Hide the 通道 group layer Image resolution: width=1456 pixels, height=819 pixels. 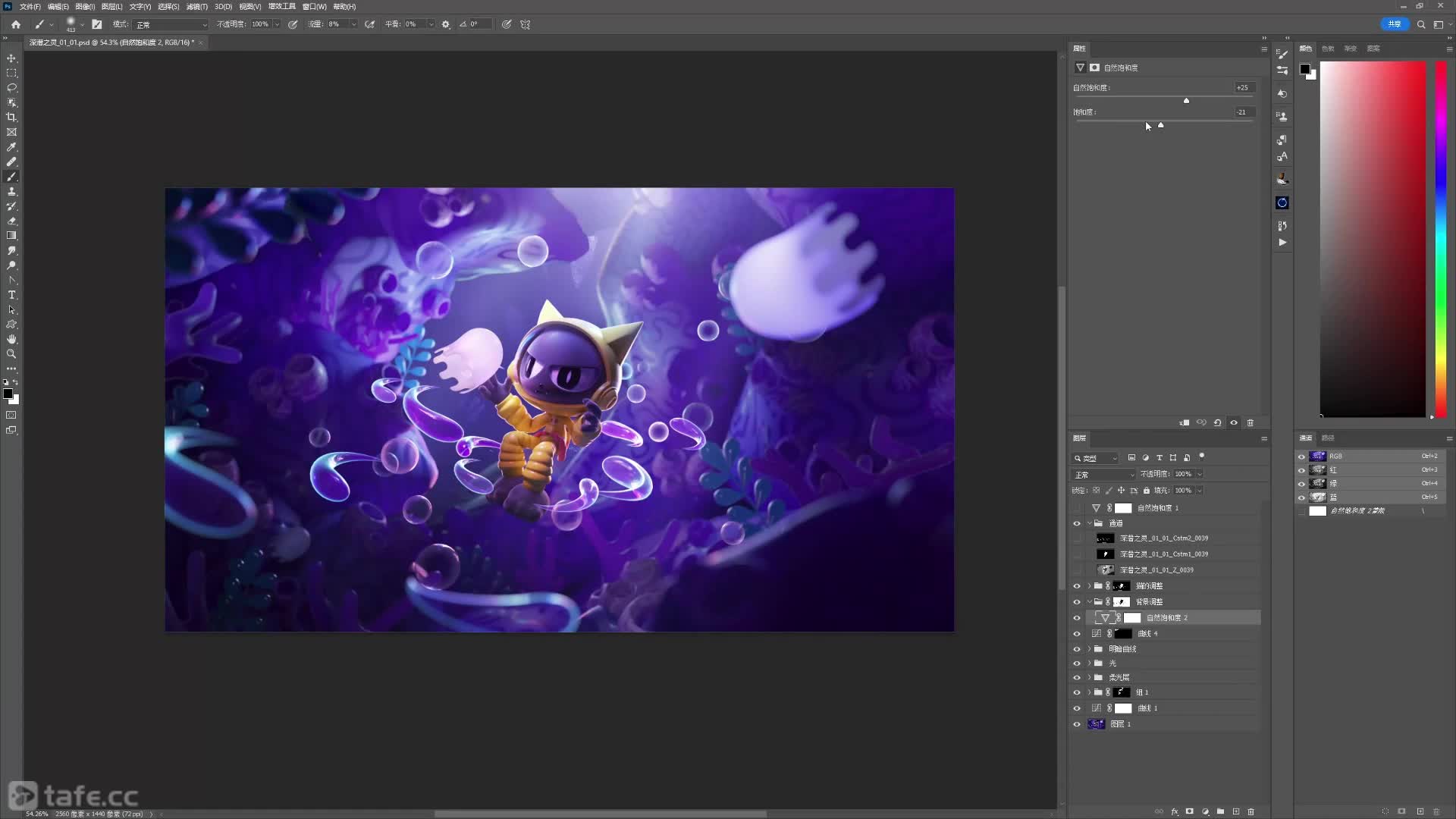(x=1077, y=523)
